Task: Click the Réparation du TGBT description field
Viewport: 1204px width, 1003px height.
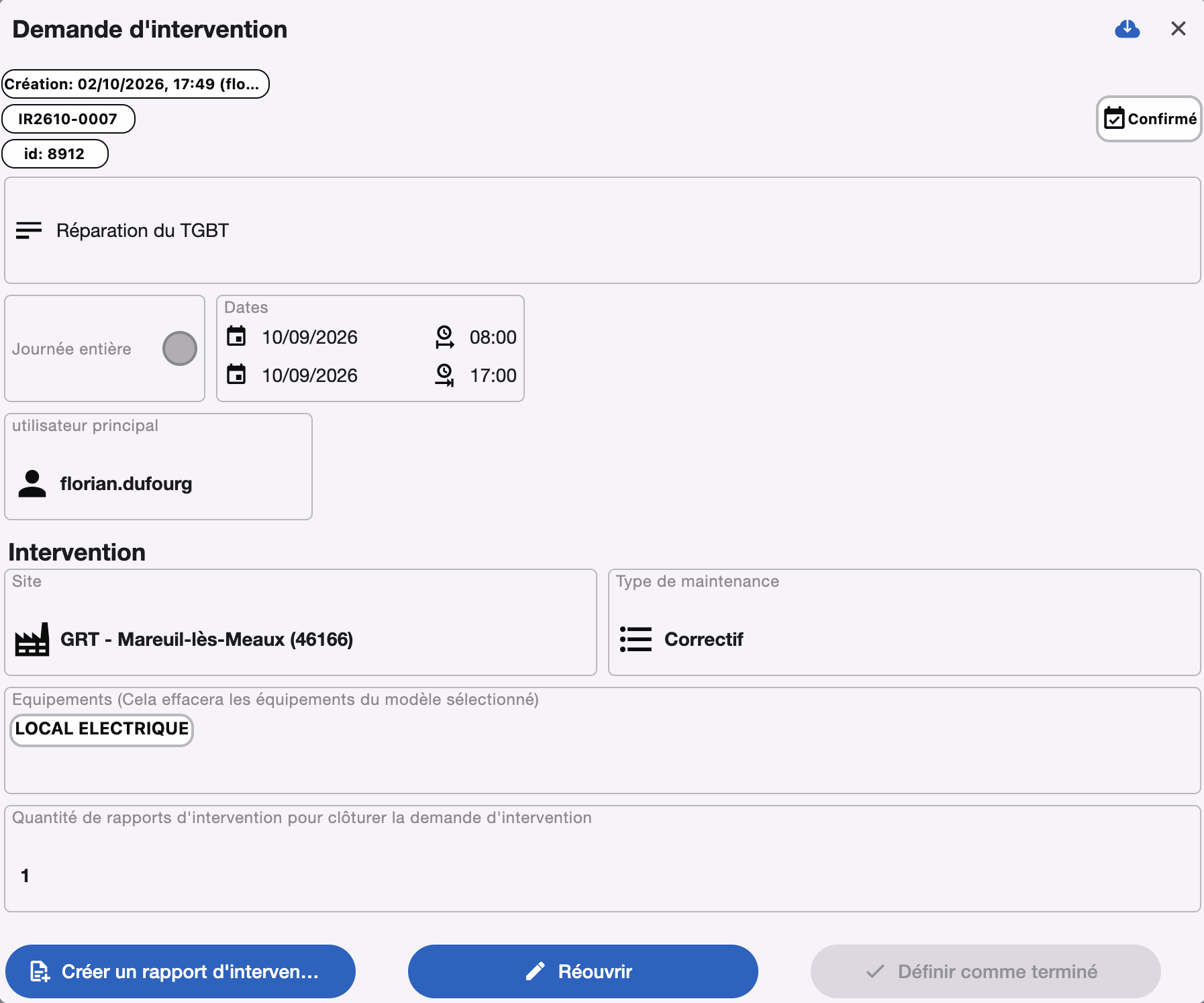Action: click(602, 230)
